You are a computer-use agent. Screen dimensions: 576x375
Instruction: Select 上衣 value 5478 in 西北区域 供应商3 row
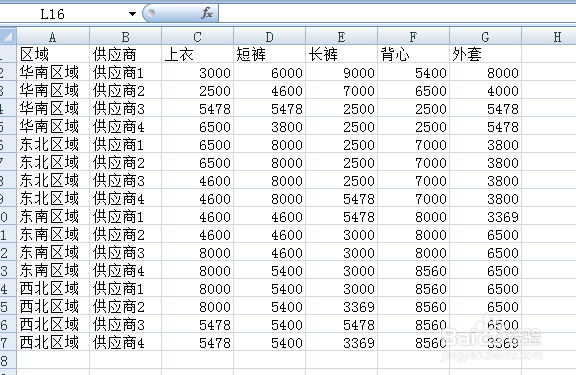(197, 324)
